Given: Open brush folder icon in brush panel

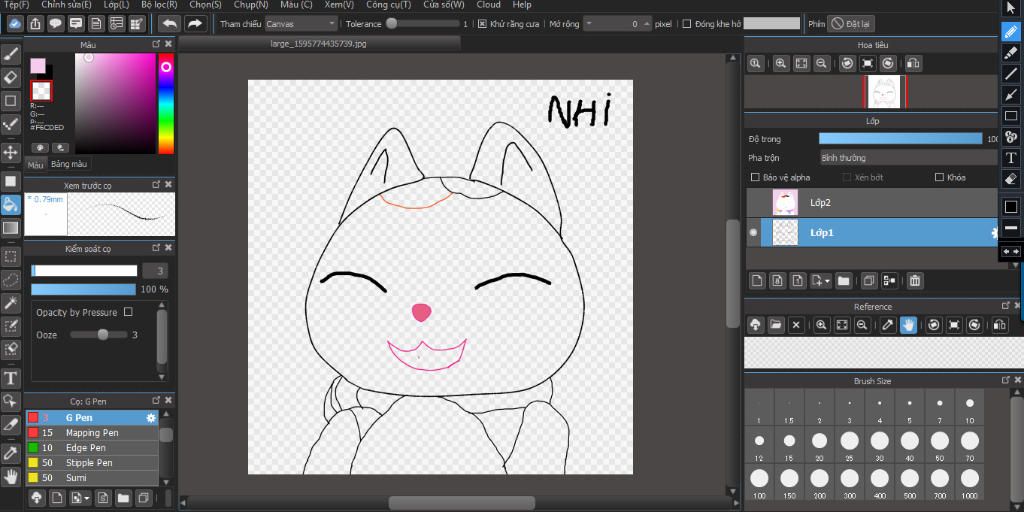Looking at the screenshot, I should [123, 498].
